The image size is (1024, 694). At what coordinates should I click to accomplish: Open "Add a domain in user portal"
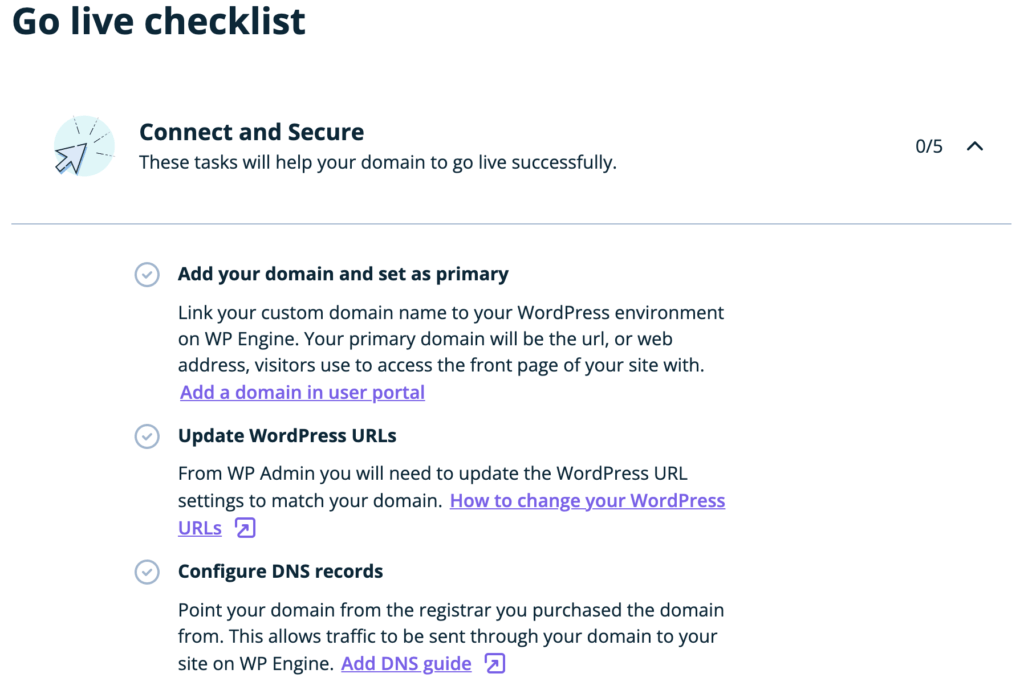[x=302, y=392]
